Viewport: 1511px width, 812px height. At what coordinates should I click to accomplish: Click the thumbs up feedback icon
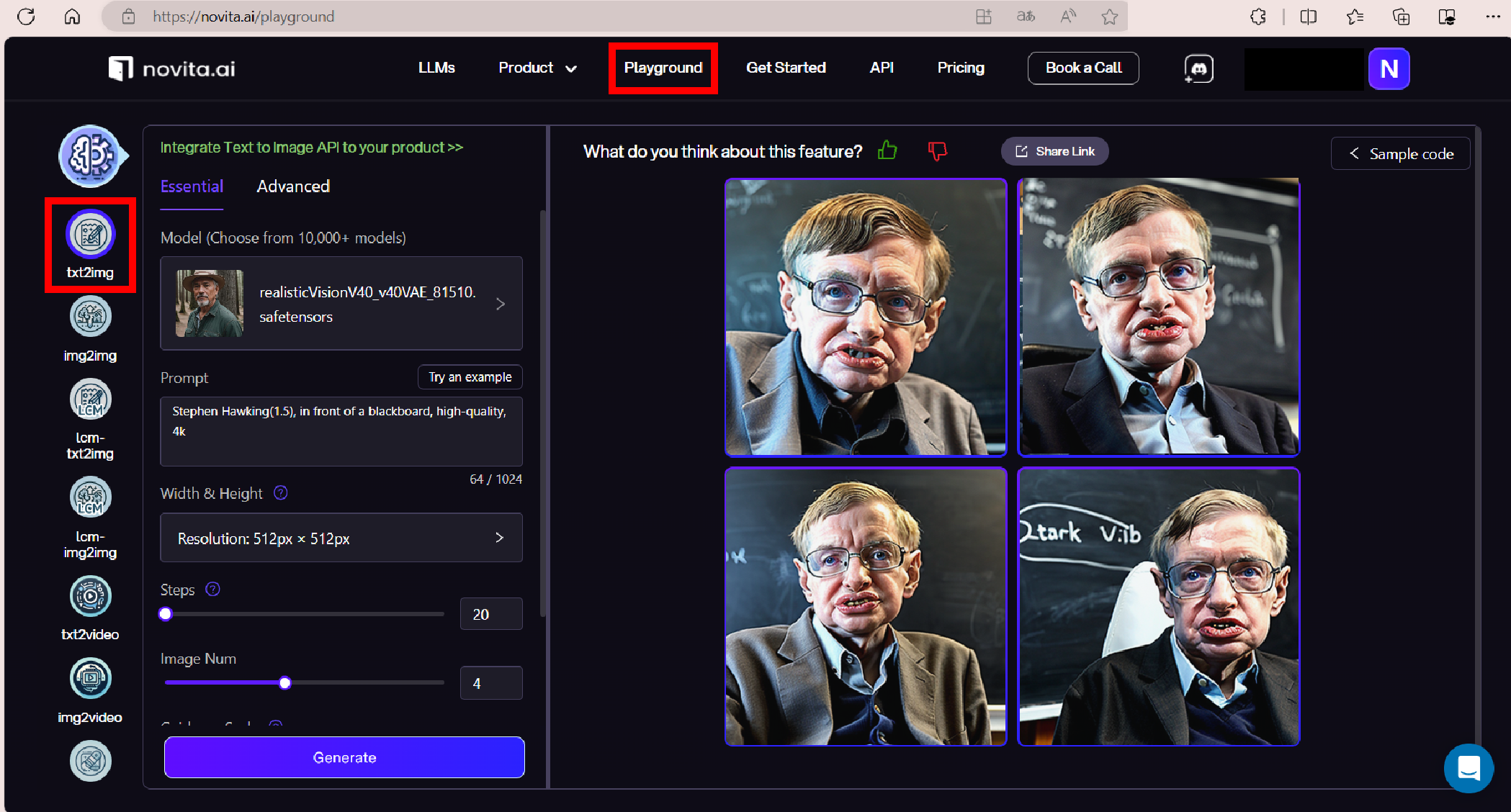(x=887, y=150)
